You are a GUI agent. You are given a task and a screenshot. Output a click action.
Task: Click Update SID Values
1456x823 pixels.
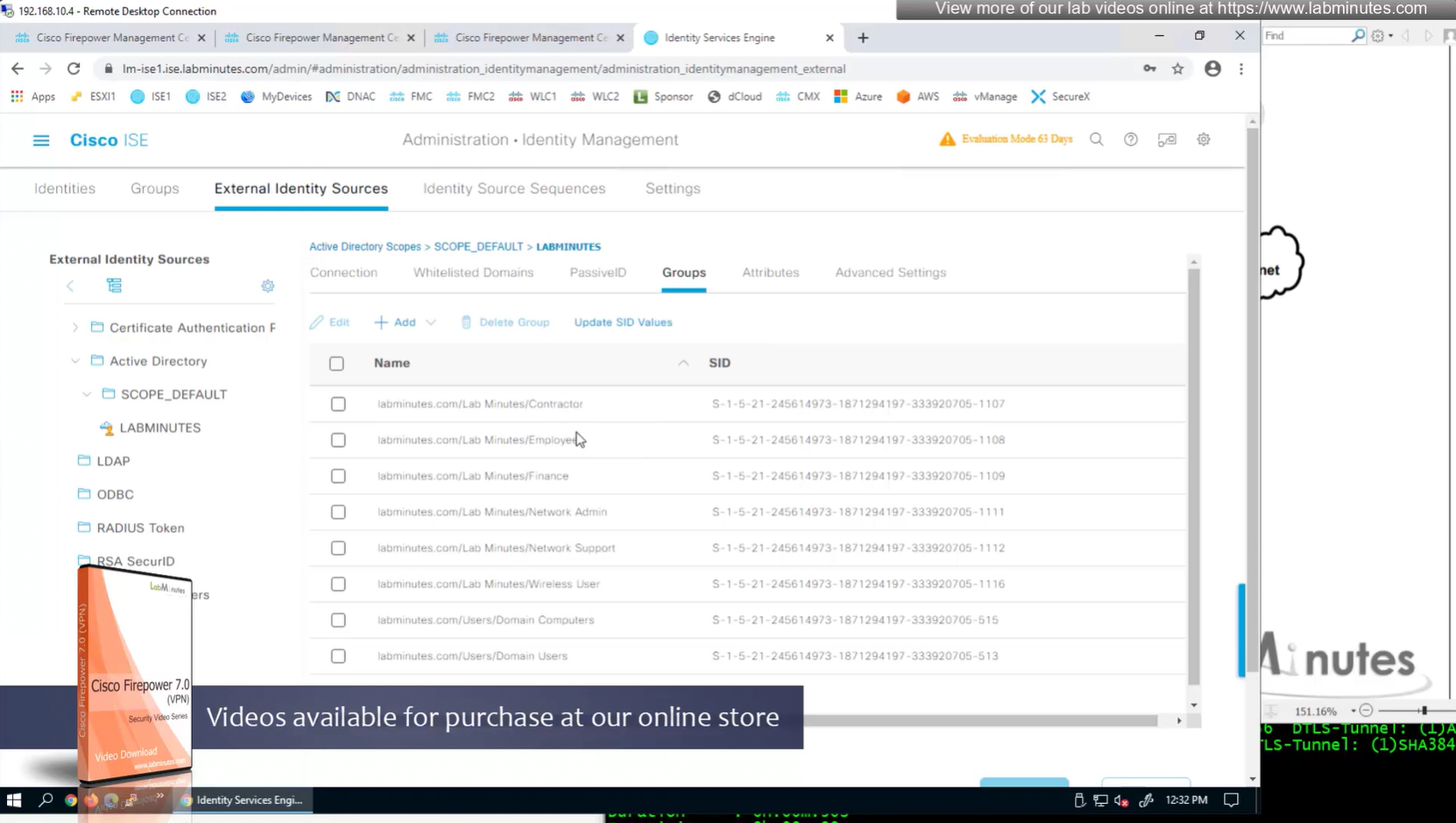tap(623, 323)
